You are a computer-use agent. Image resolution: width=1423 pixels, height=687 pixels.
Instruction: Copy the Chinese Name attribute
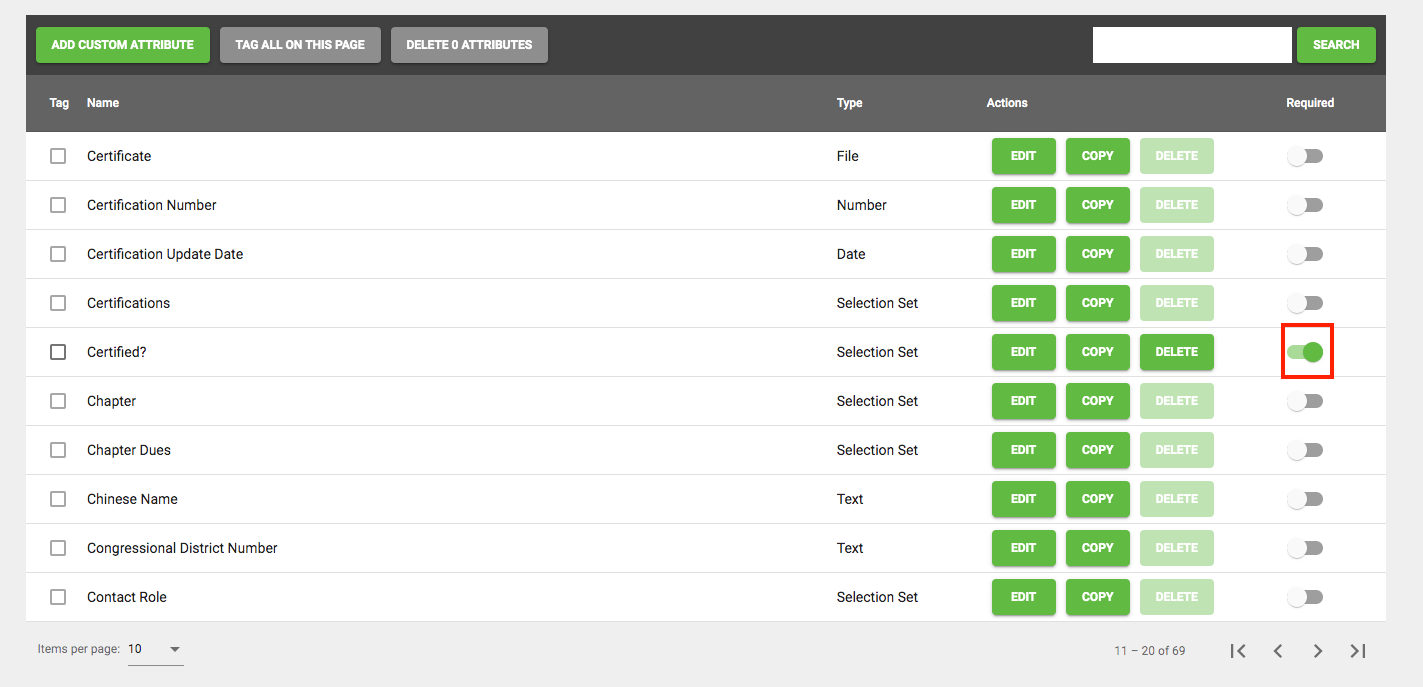(1098, 499)
